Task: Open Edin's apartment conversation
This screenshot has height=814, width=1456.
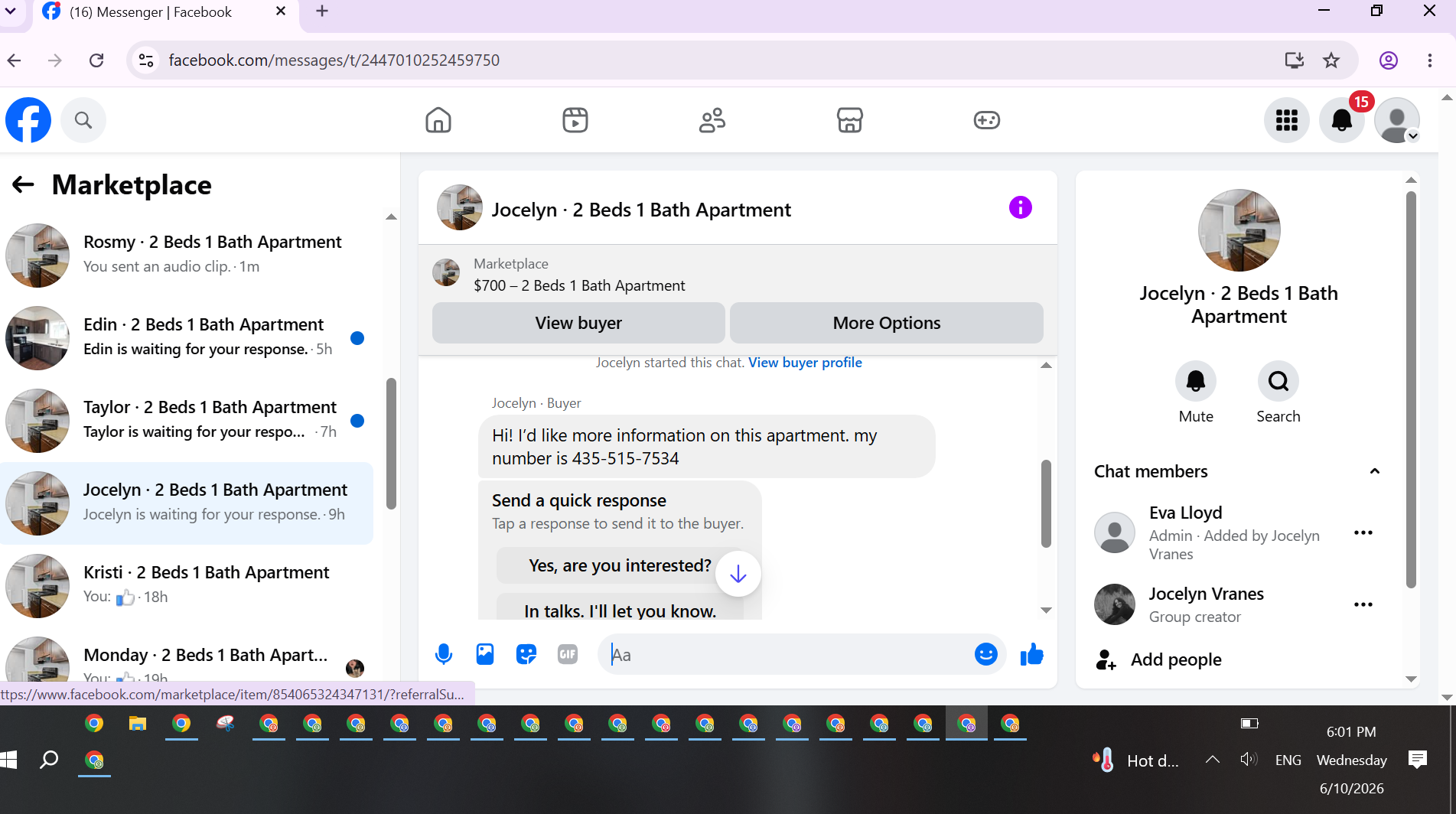Action: pos(187,337)
